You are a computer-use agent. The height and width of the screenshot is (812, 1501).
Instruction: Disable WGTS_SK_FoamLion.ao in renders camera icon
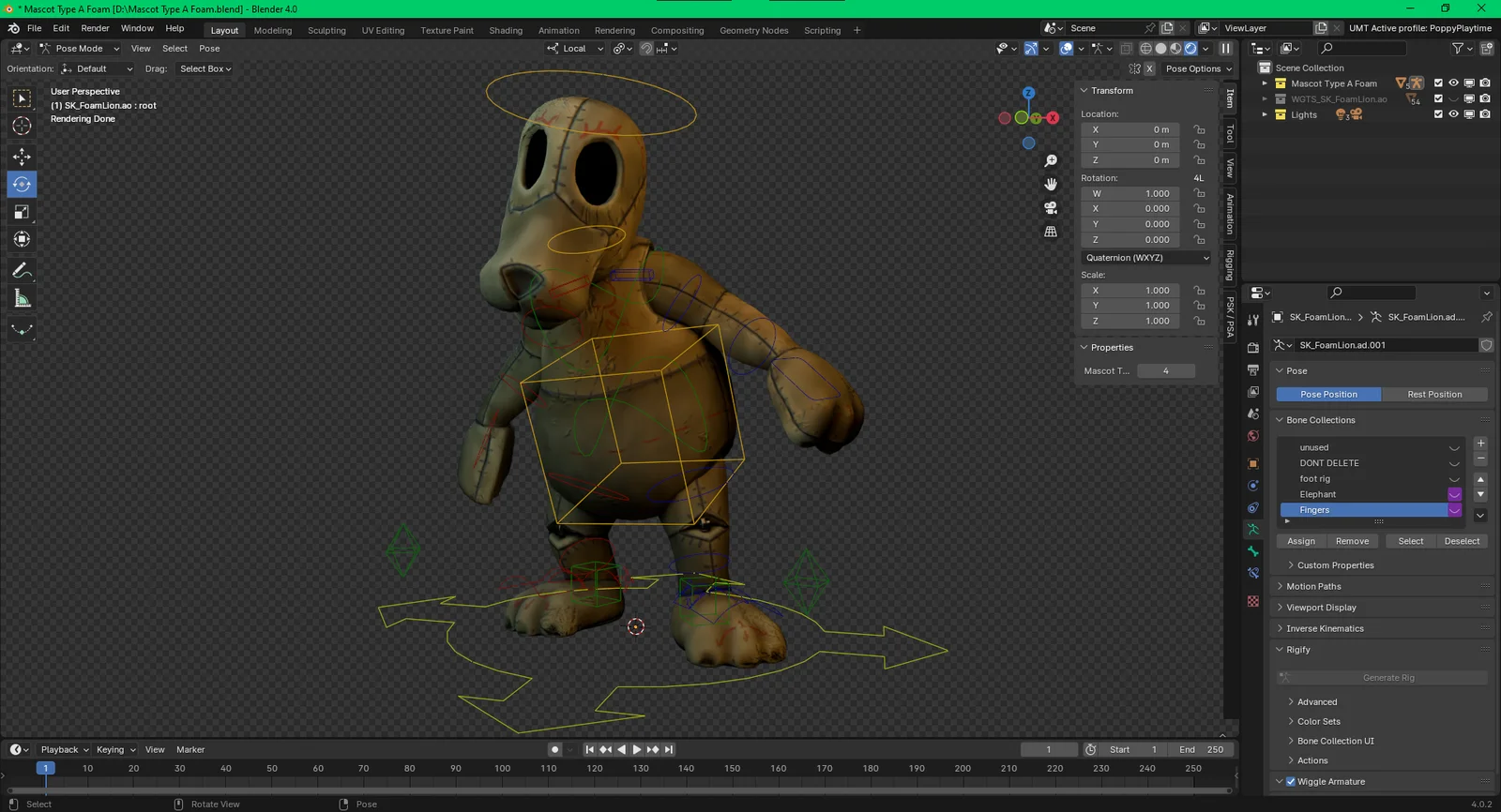1484,98
